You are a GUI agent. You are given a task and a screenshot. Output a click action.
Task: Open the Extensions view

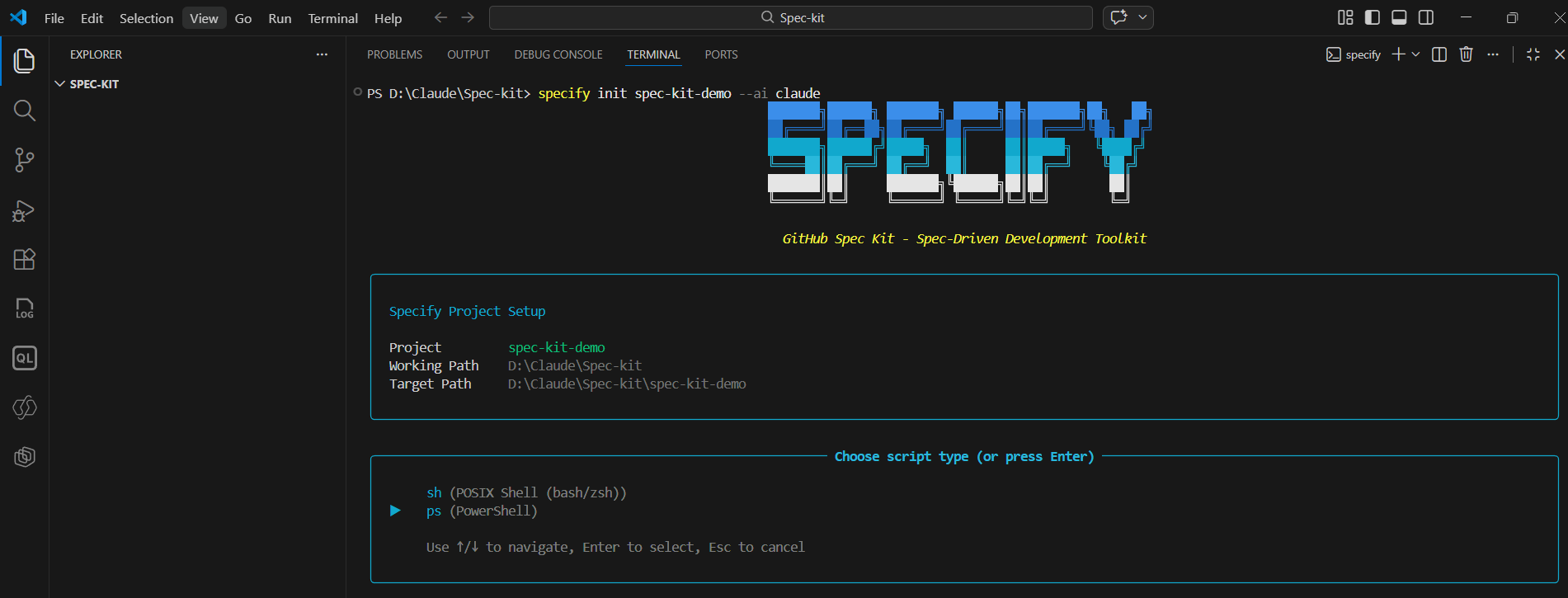point(25,259)
